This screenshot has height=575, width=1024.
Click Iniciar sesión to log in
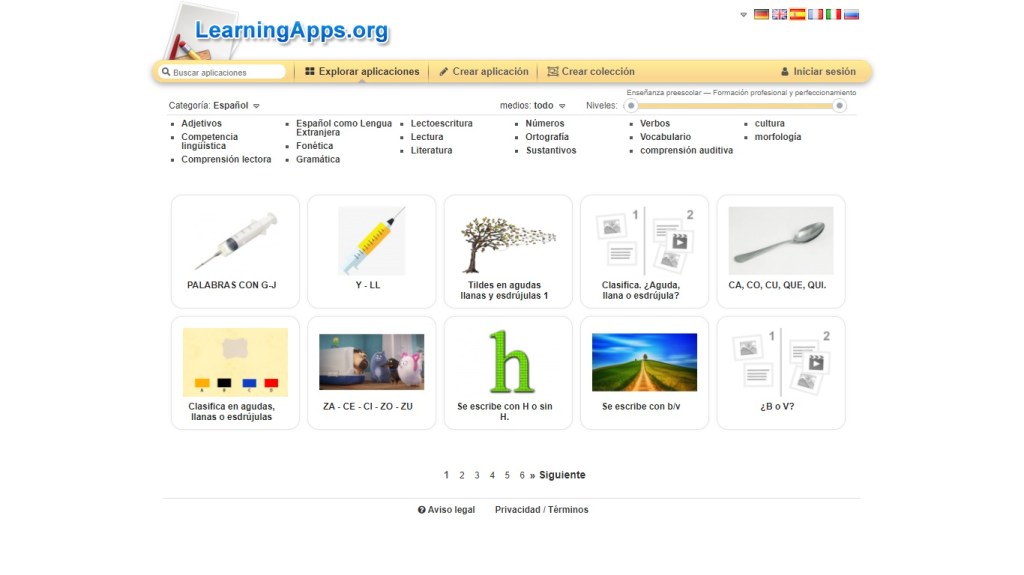818,72
